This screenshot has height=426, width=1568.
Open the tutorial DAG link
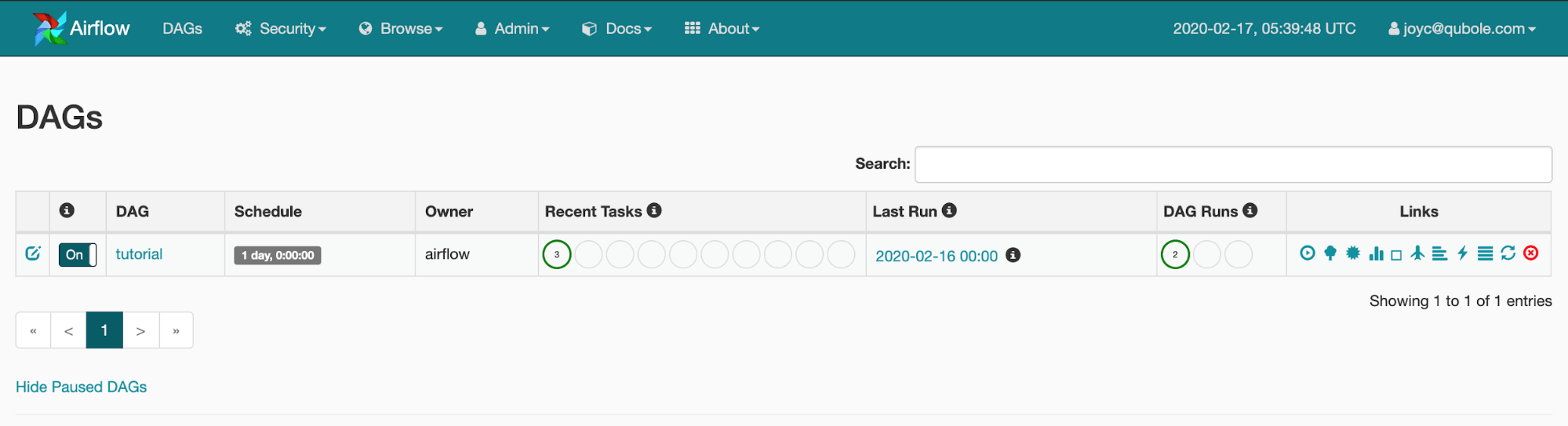pos(139,254)
